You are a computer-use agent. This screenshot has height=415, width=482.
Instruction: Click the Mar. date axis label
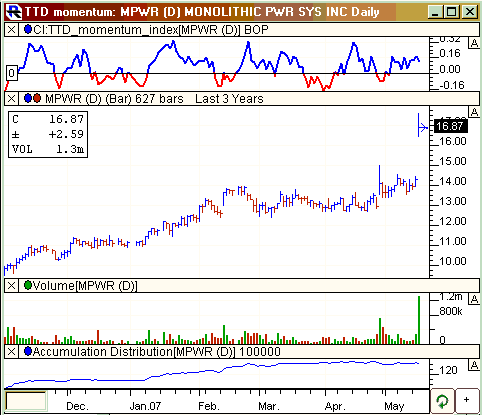(269, 406)
